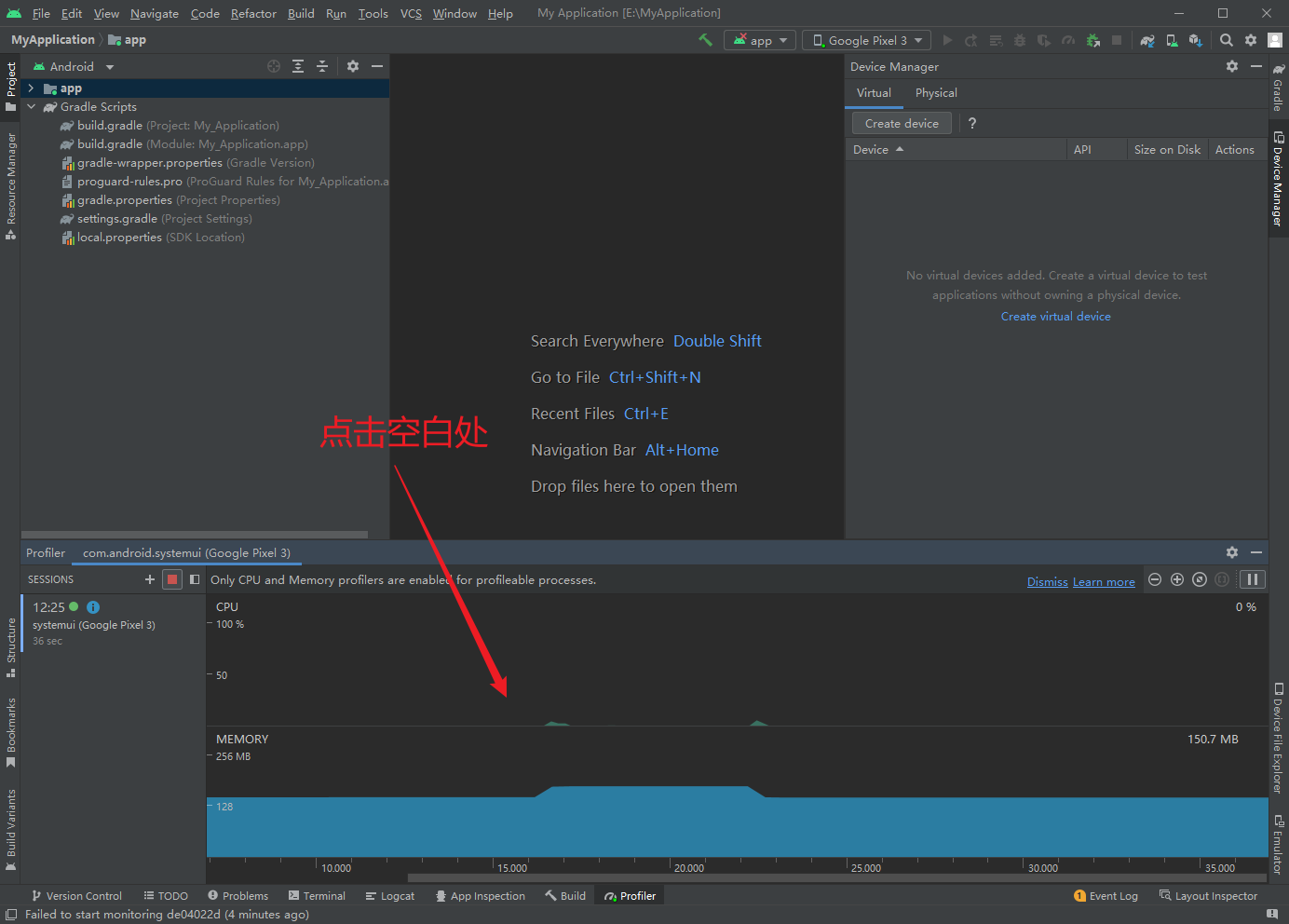Open the VCS menu
The image size is (1289, 924).
(x=411, y=13)
